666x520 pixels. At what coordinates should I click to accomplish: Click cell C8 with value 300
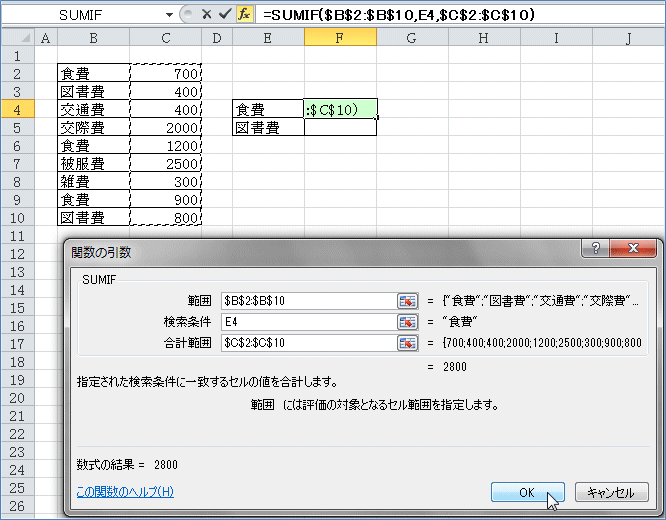(x=166, y=181)
